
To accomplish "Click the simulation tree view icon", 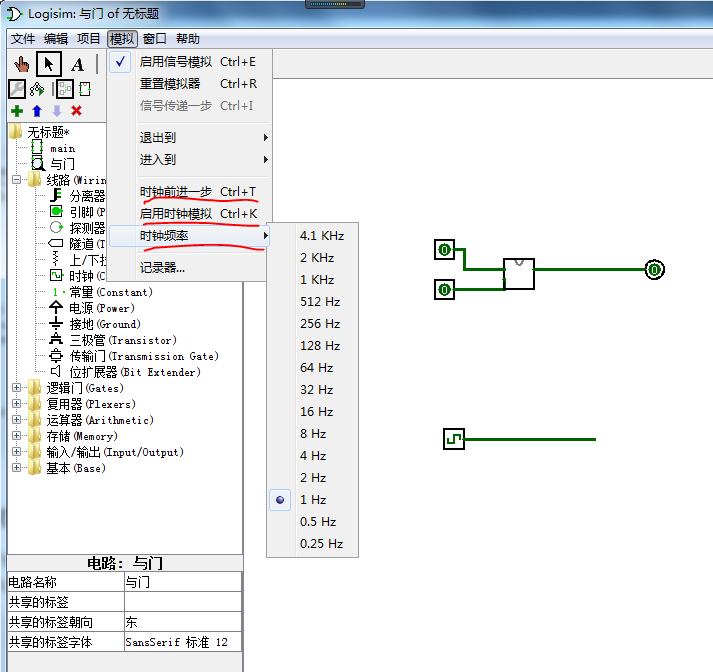I will [37, 89].
